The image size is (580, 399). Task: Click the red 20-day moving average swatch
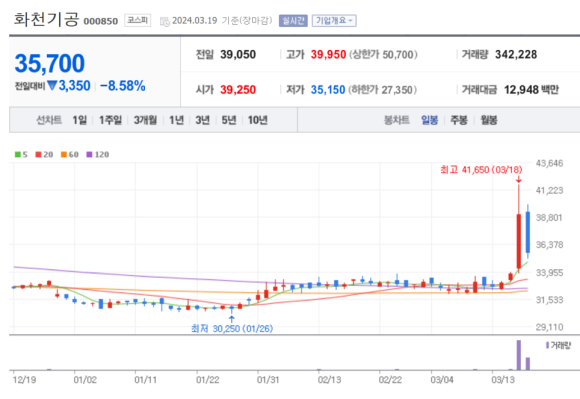click(38, 155)
